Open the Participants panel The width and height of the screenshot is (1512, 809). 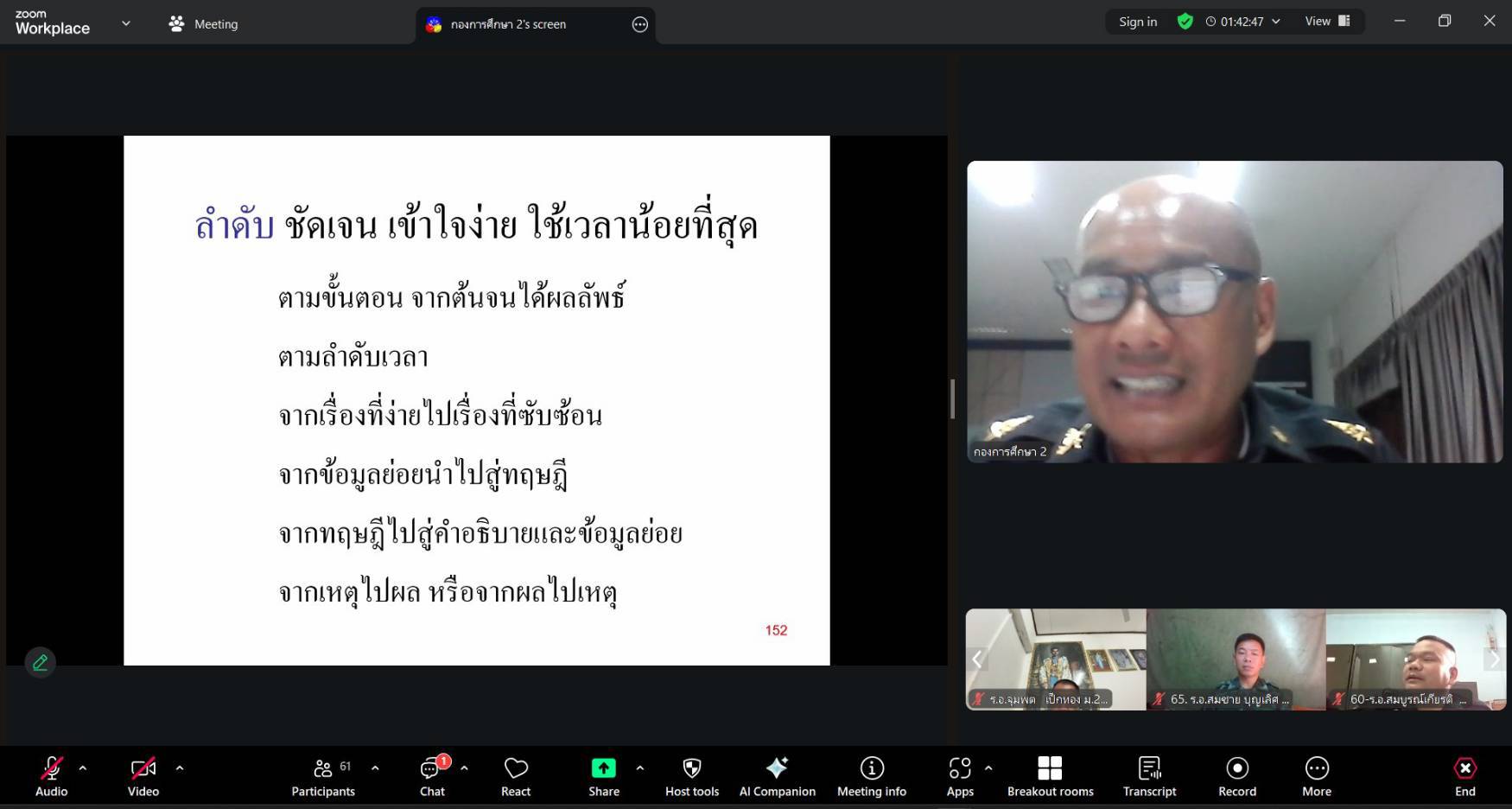click(x=323, y=776)
